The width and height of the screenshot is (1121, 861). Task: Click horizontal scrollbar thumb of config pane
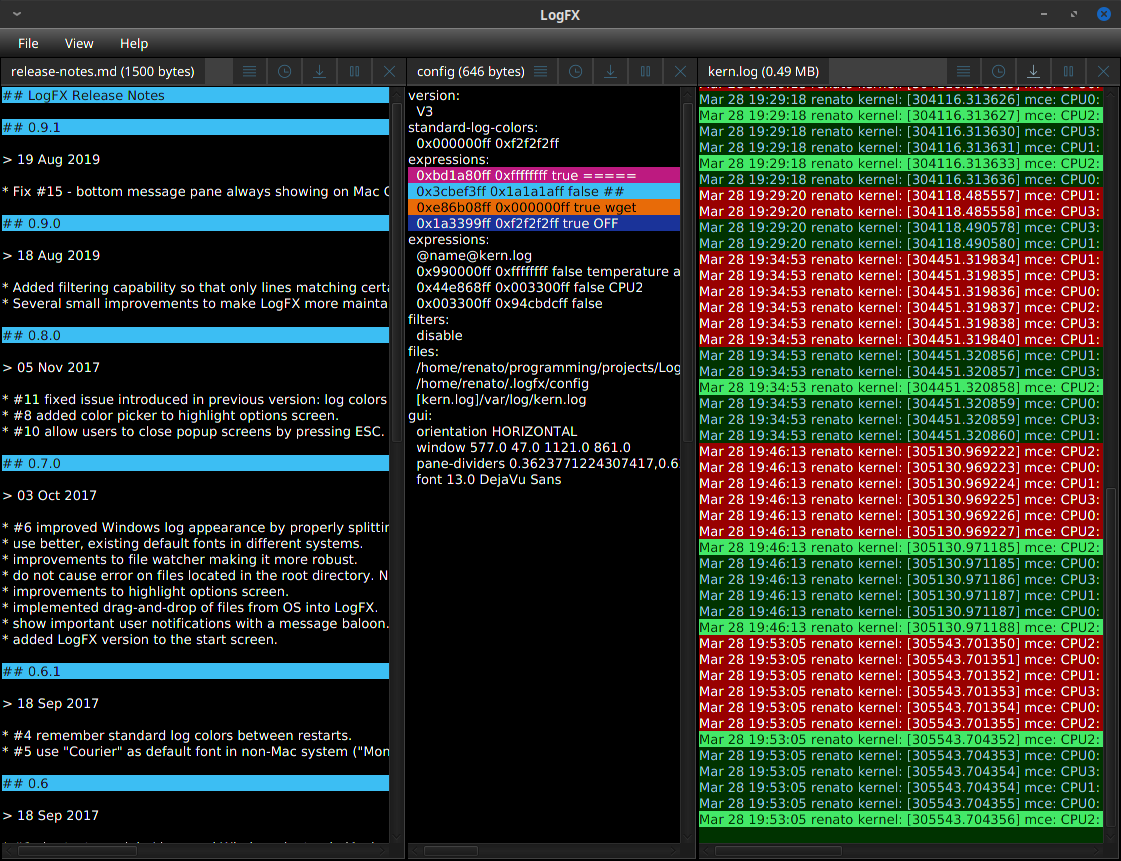pos(450,851)
